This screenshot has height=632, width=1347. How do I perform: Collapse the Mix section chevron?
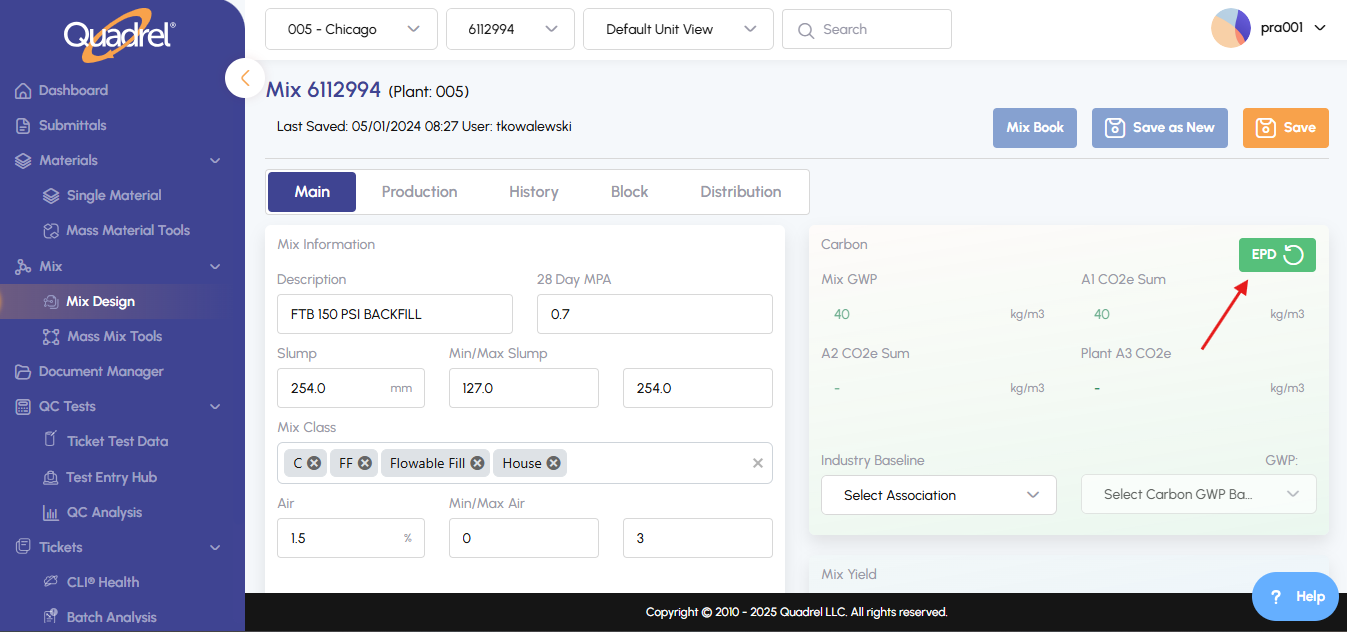point(215,267)
